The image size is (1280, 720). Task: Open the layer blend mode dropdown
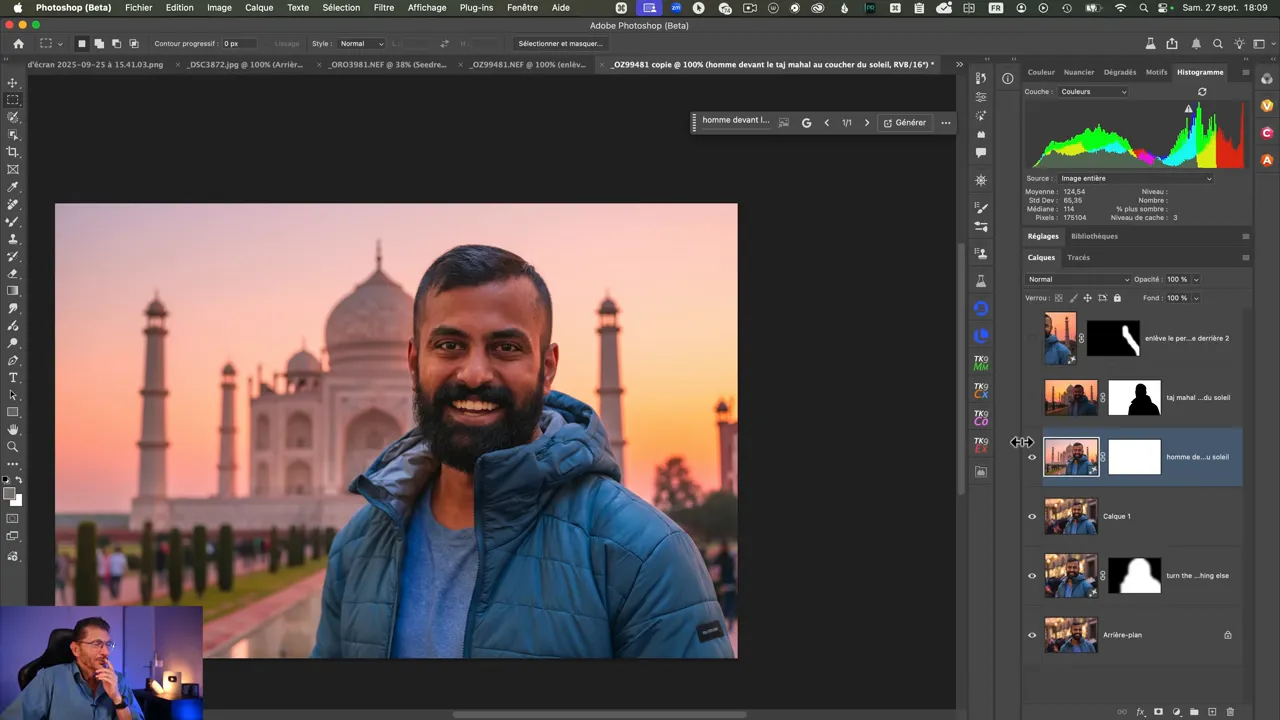1077,280
